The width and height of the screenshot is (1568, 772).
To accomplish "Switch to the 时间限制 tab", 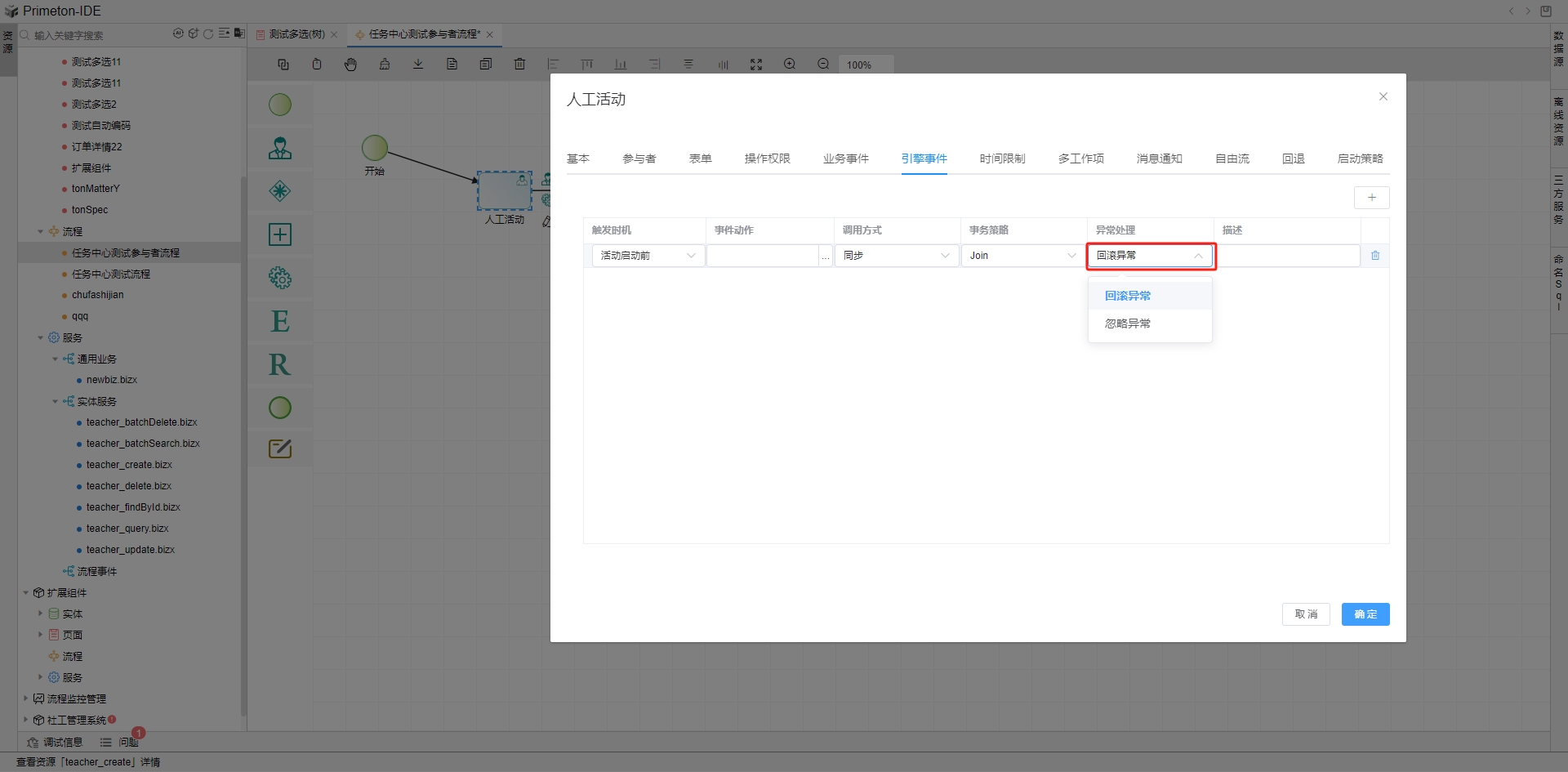I will [1002, 158].
